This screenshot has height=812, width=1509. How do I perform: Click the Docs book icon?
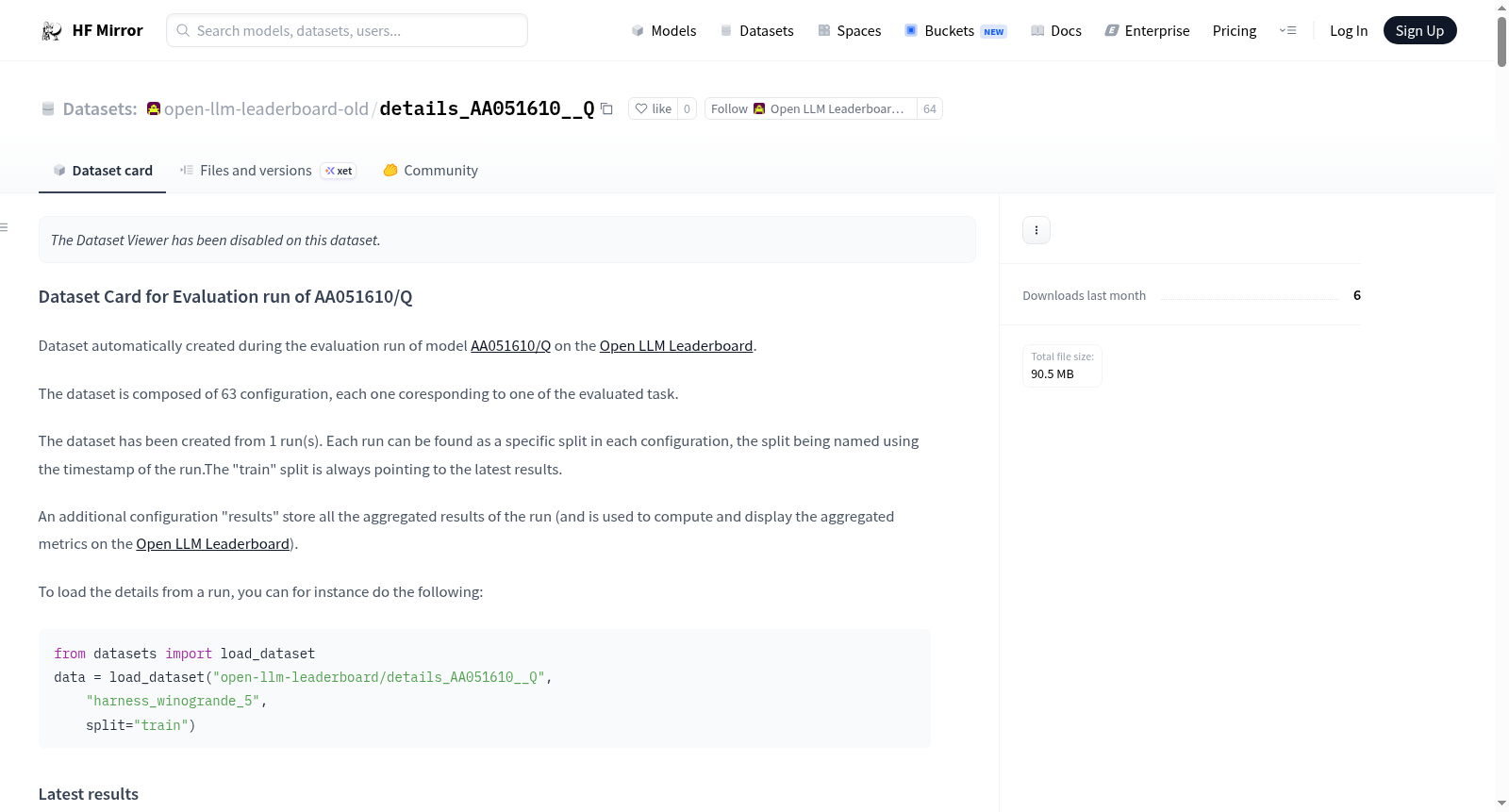pyautogui.click(x=1037, y=31)
